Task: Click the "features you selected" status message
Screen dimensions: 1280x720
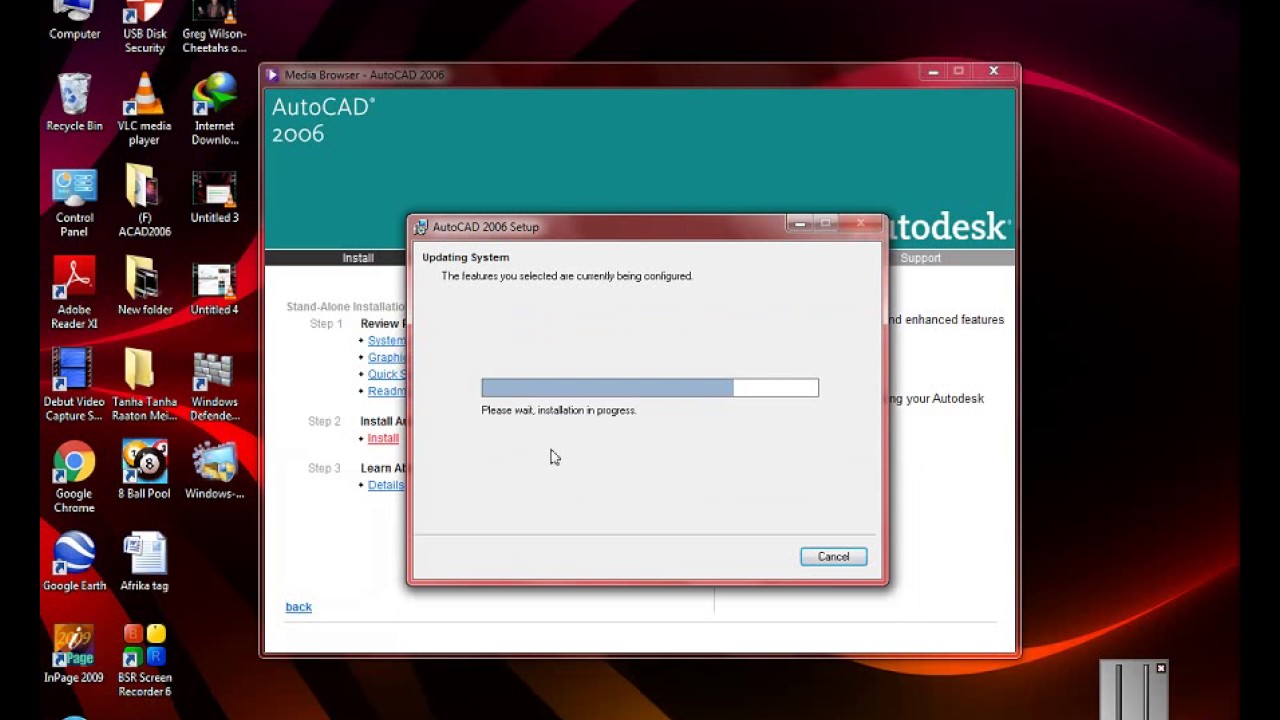Action: (x=567, y=276)
